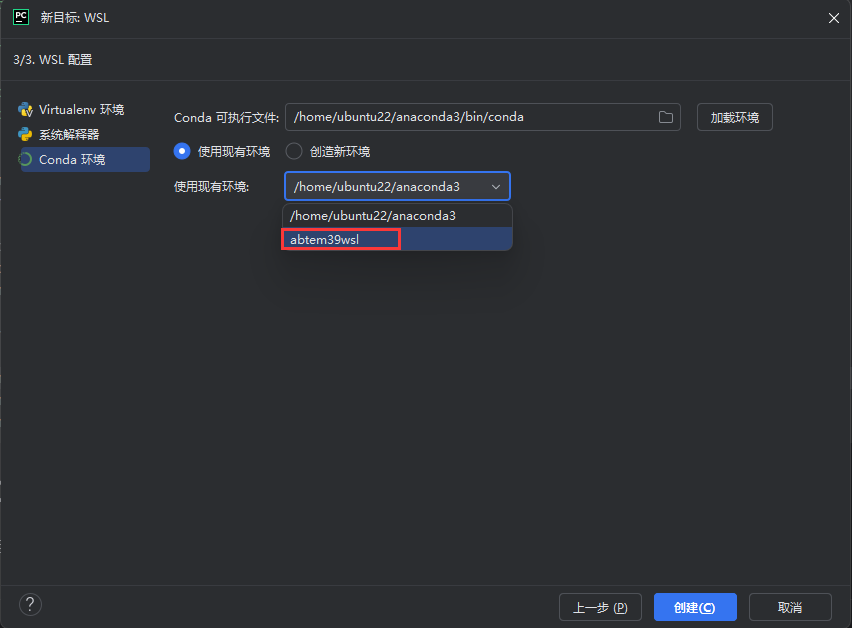Click the system interpreter python icon

pyautogui.click(x=25, y=134)
